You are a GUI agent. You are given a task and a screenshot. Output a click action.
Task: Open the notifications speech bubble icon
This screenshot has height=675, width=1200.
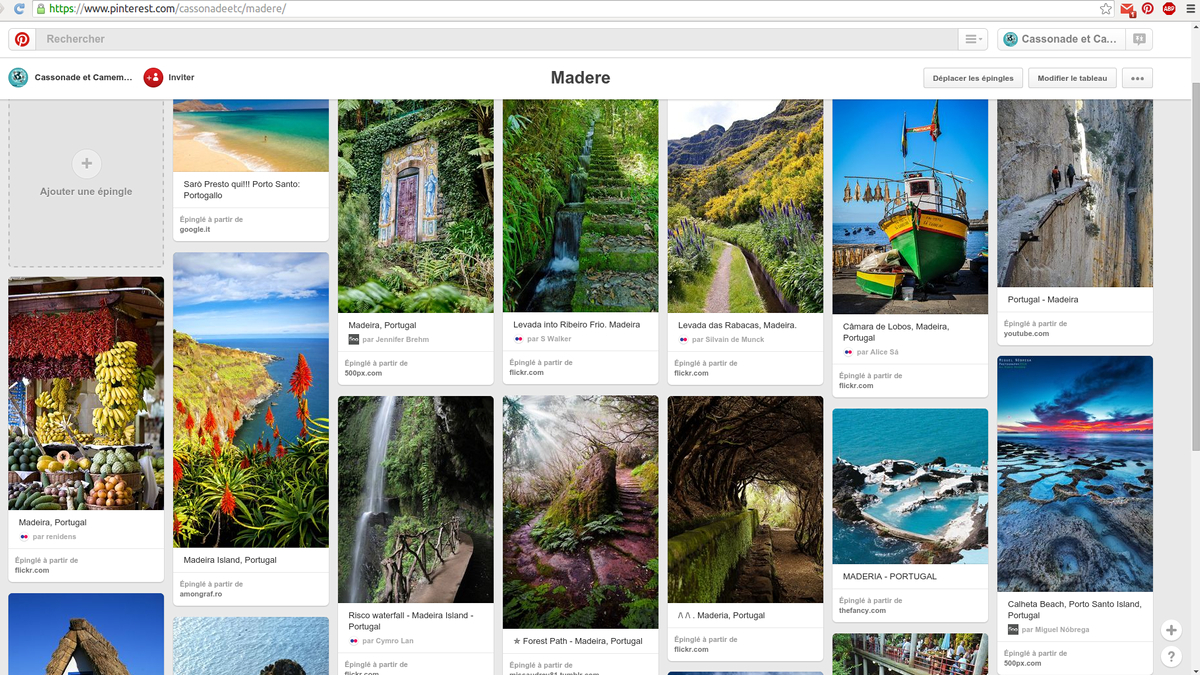1138,39
